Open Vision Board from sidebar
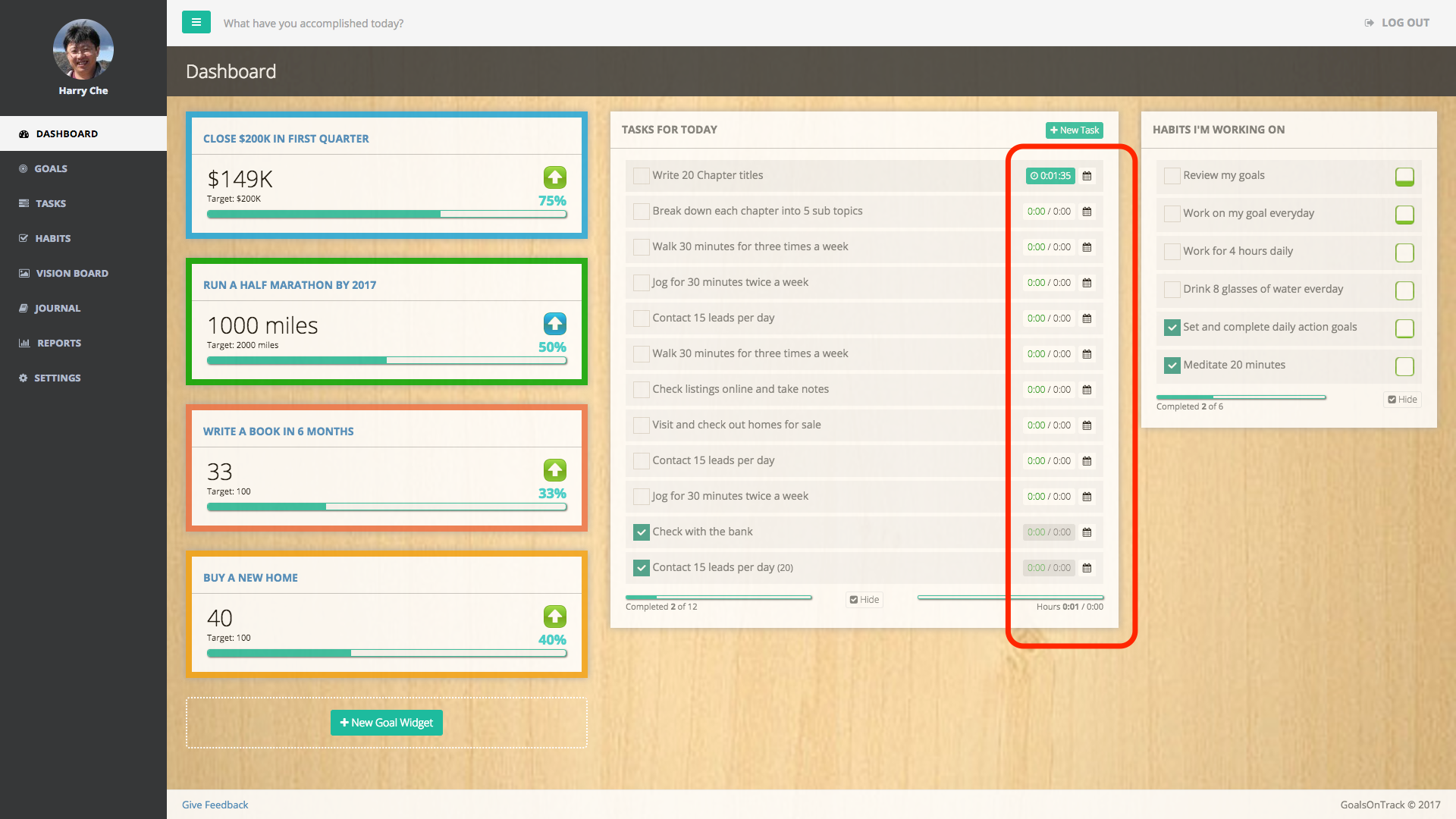 click(72, 273)
